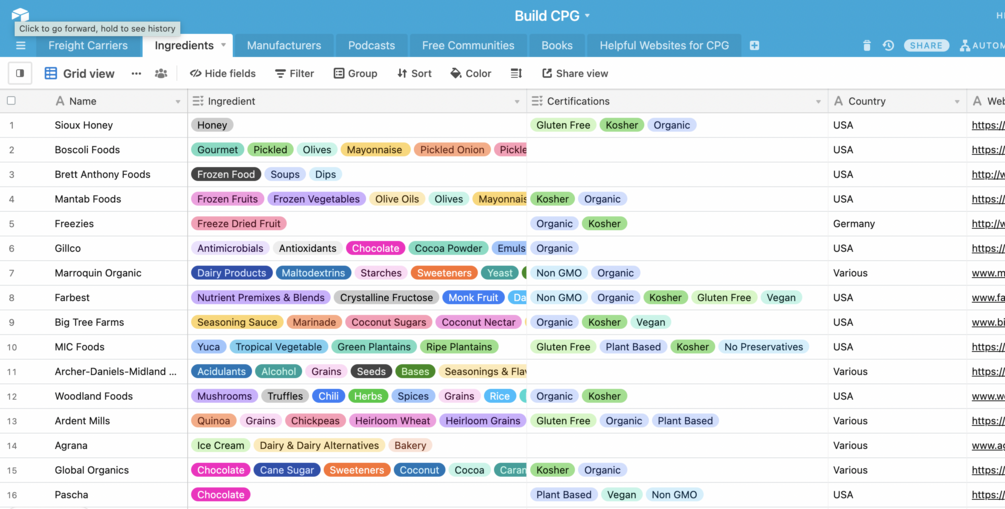Click the Dairy & Dairy Alternatives tag
Image resolution: width=1005 pixels, height=509 pixels.
(x=319, y=446)
